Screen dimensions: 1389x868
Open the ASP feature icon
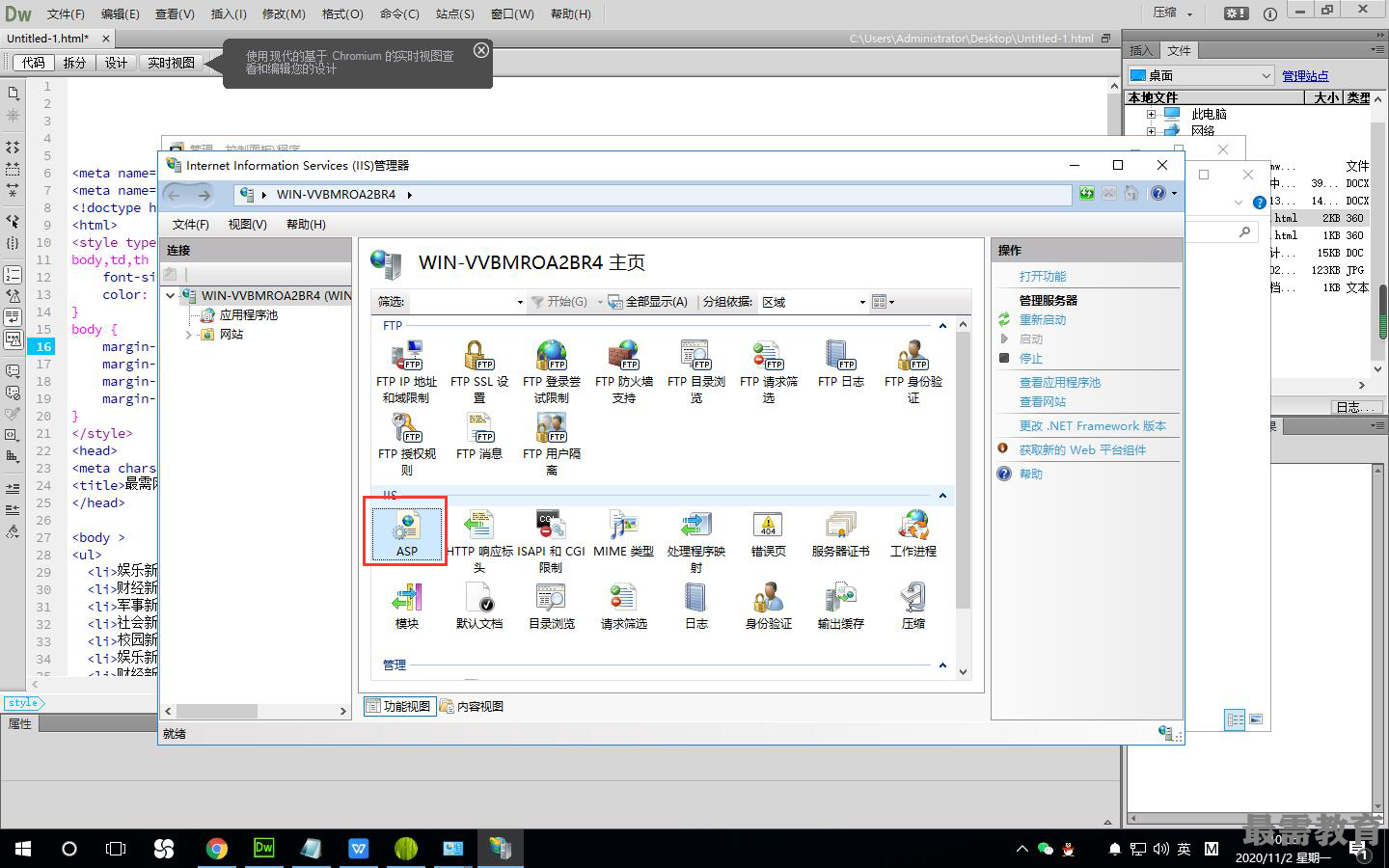406,532
